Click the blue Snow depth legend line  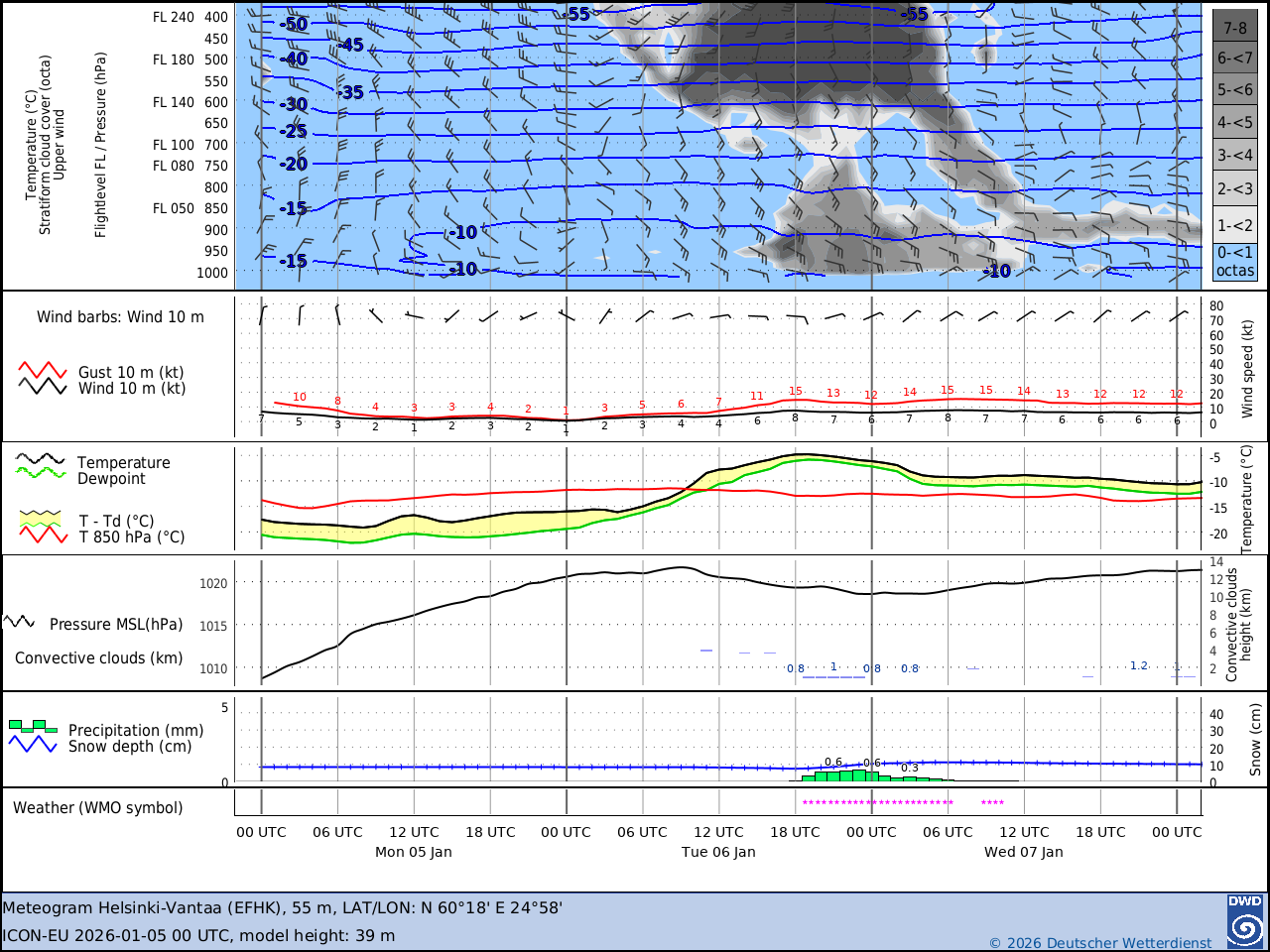(x=33, y=743)
